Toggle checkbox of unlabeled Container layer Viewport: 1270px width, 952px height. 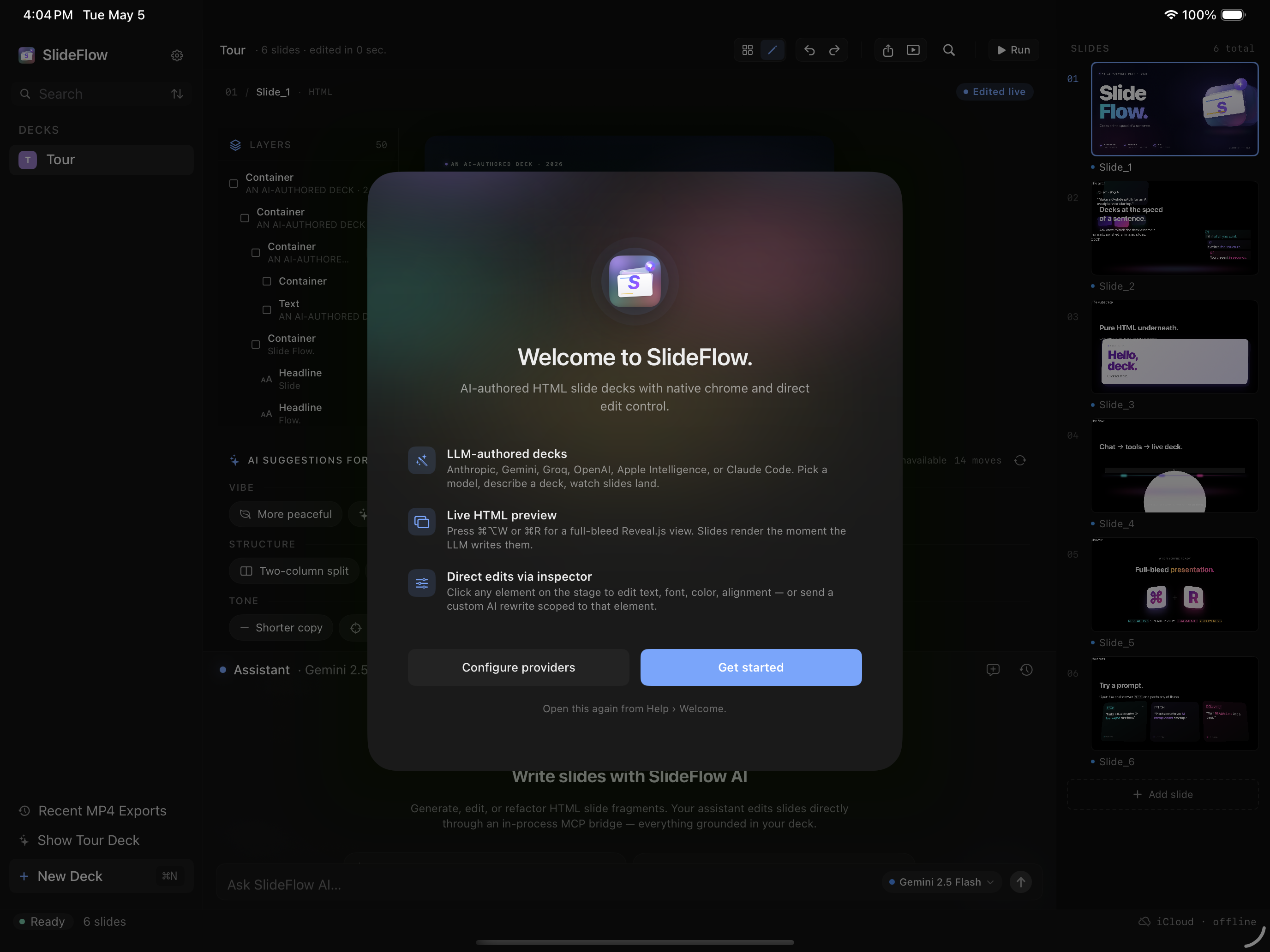pos(266,281)
